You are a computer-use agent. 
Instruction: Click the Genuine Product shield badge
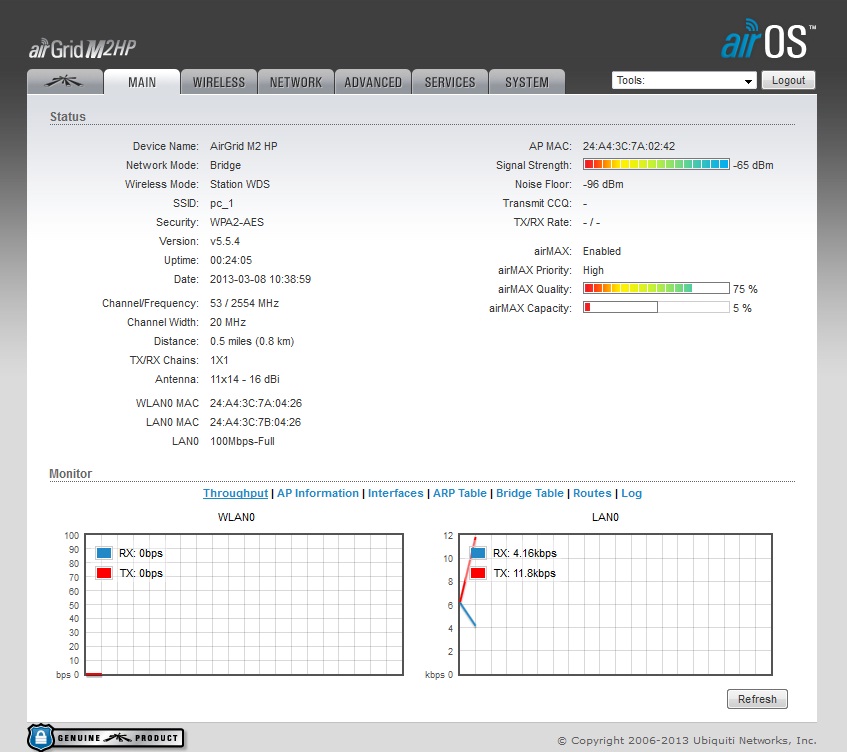tap(106, 737)
